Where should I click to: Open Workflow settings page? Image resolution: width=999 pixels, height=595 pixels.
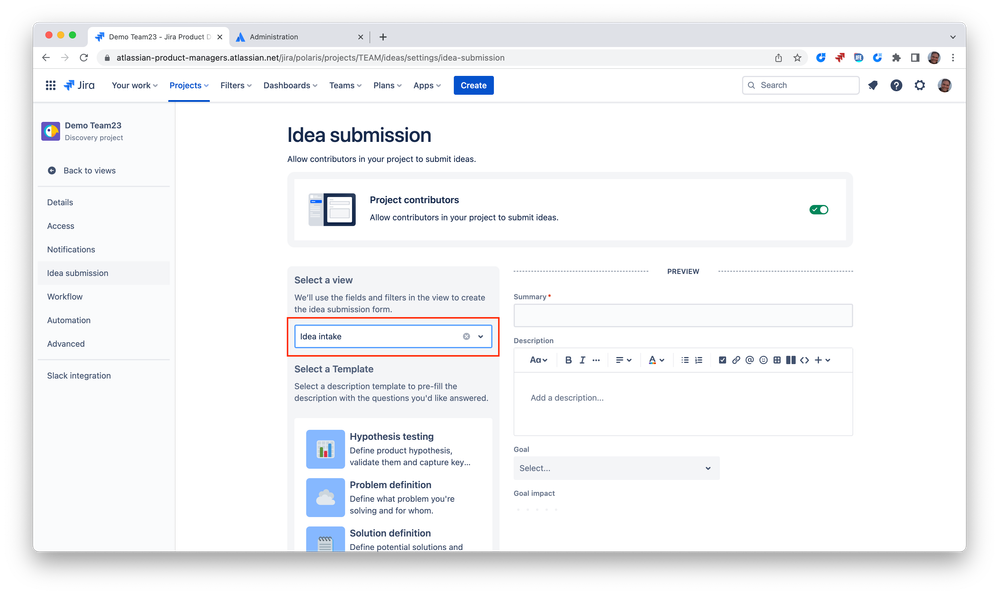point(65,297)
